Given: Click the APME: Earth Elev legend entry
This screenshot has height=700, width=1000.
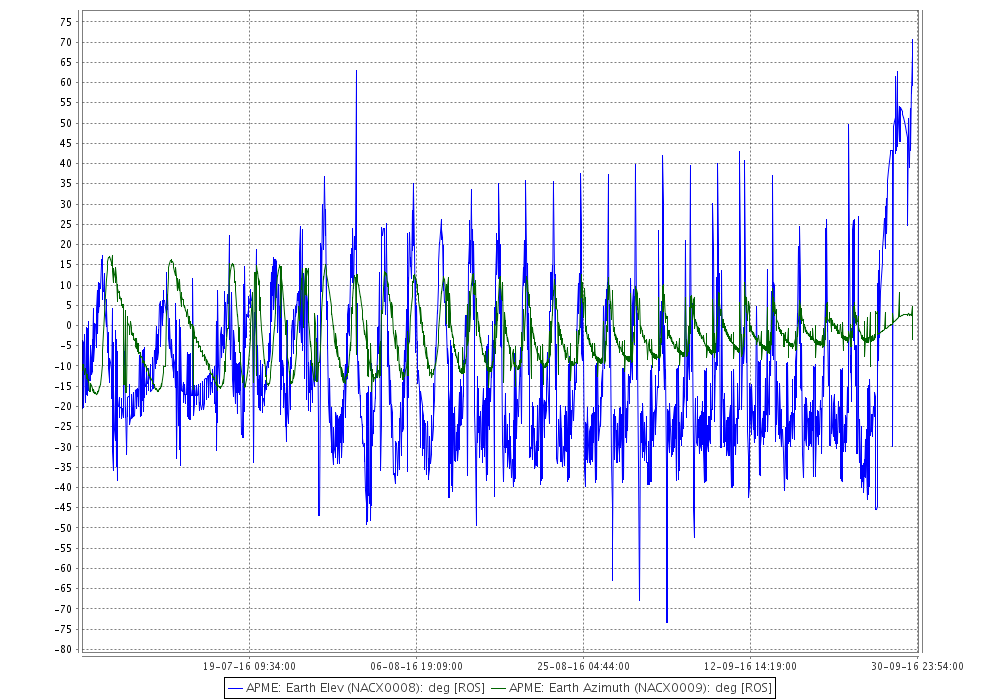Looking at the screenshot, I should (357, 688).
